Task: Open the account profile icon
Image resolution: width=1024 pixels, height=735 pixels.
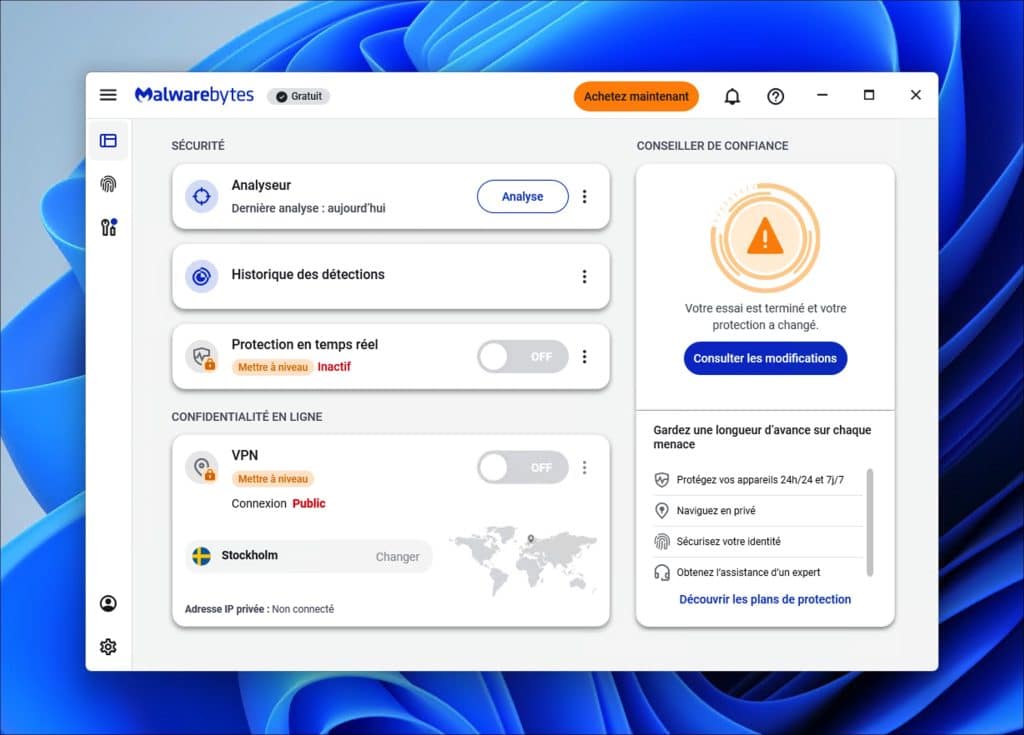Action: [108, 604]
